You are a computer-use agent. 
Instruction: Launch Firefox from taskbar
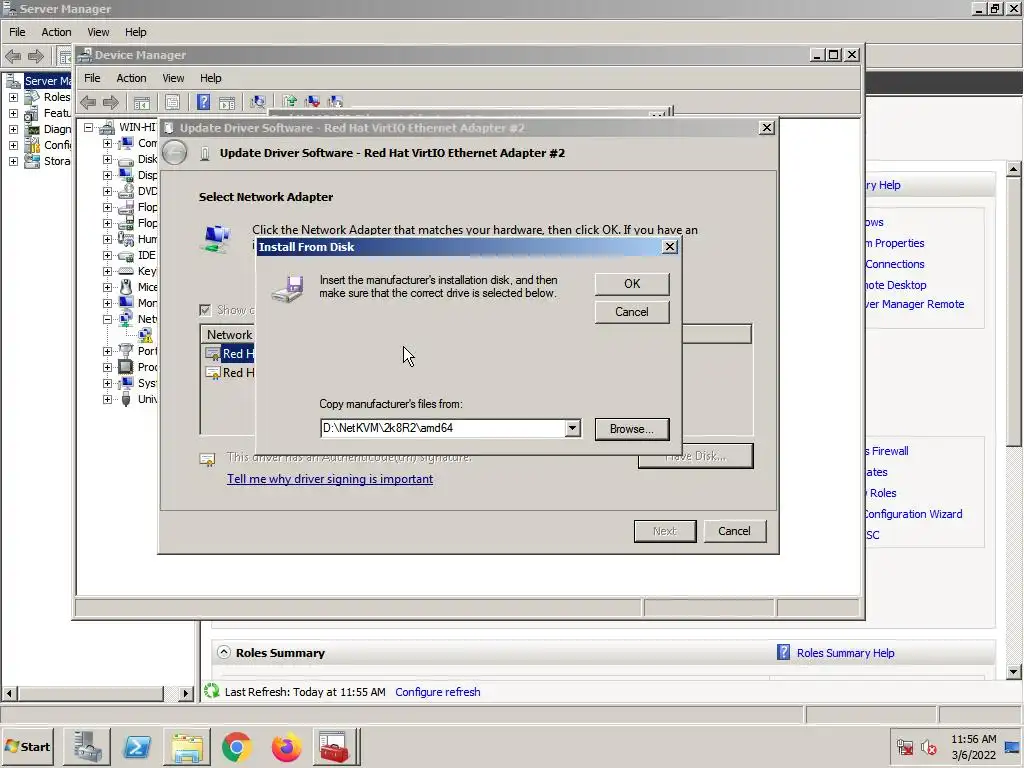click(286, 747)
